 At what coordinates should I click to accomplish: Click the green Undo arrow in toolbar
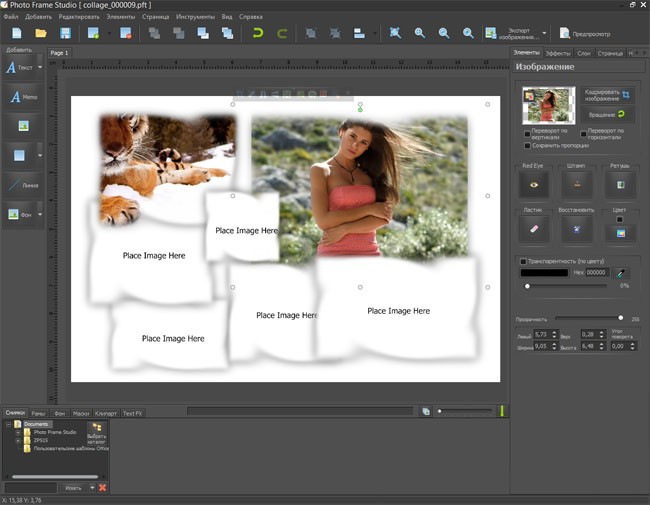(258, 33)
